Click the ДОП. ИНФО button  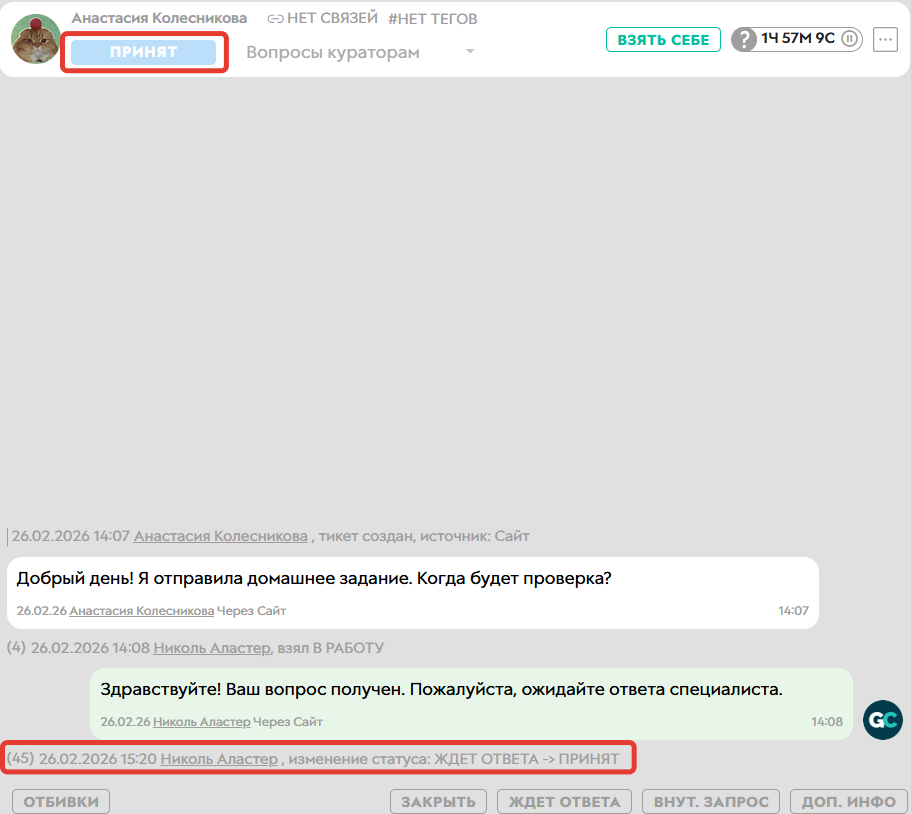click(x=849, y=802)
